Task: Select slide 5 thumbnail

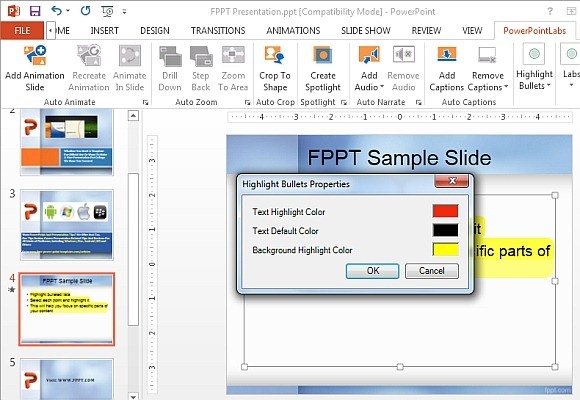Action: pos(67,379)
